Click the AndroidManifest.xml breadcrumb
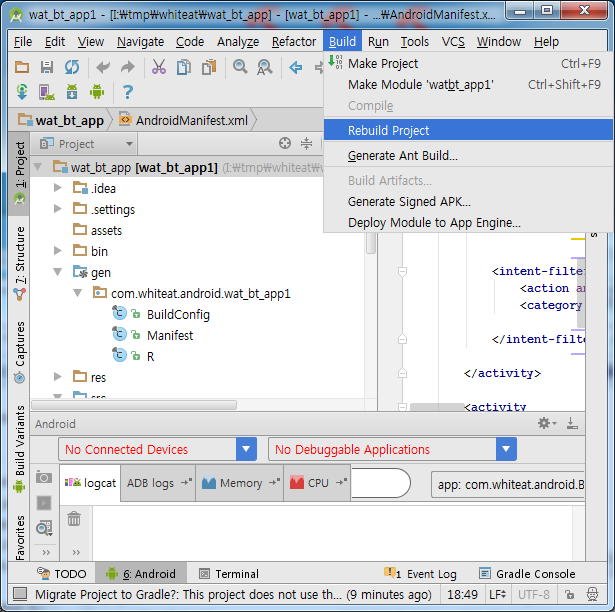 (185, 120)
